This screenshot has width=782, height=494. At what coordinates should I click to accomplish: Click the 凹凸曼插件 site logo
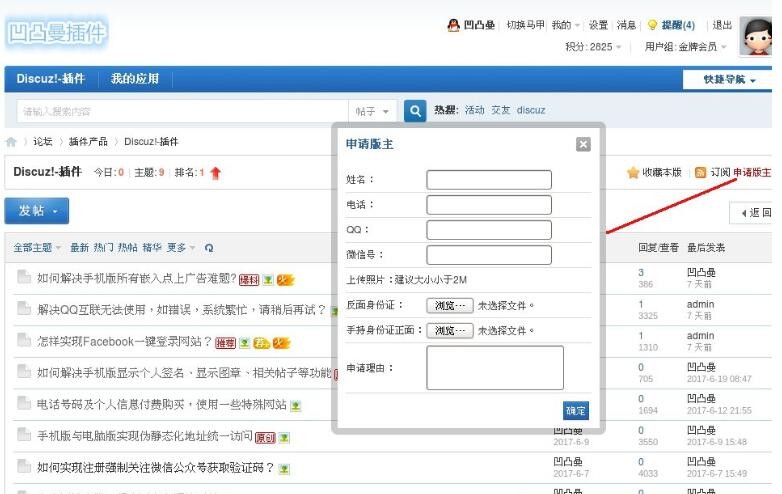click(57, 33)
